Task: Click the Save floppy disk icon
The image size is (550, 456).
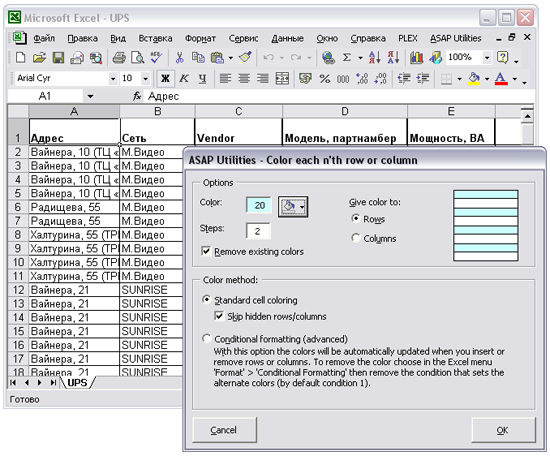Action: [x=58, y=58]
